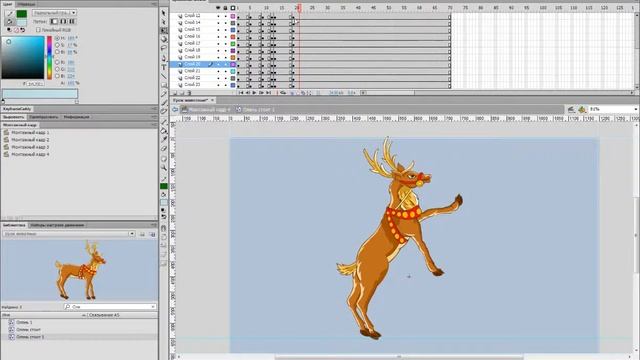Select the Line tool
The height and width of the screenshot is (360, 640).
click(x=164, y=76)
